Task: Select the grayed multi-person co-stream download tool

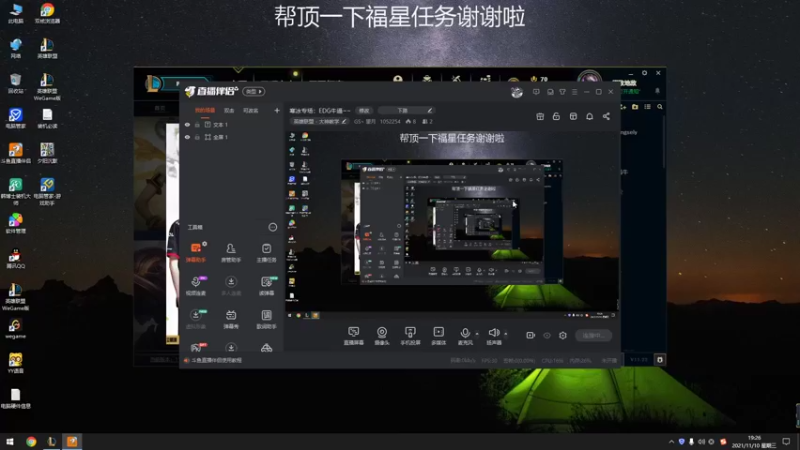Action: point(231,286)
